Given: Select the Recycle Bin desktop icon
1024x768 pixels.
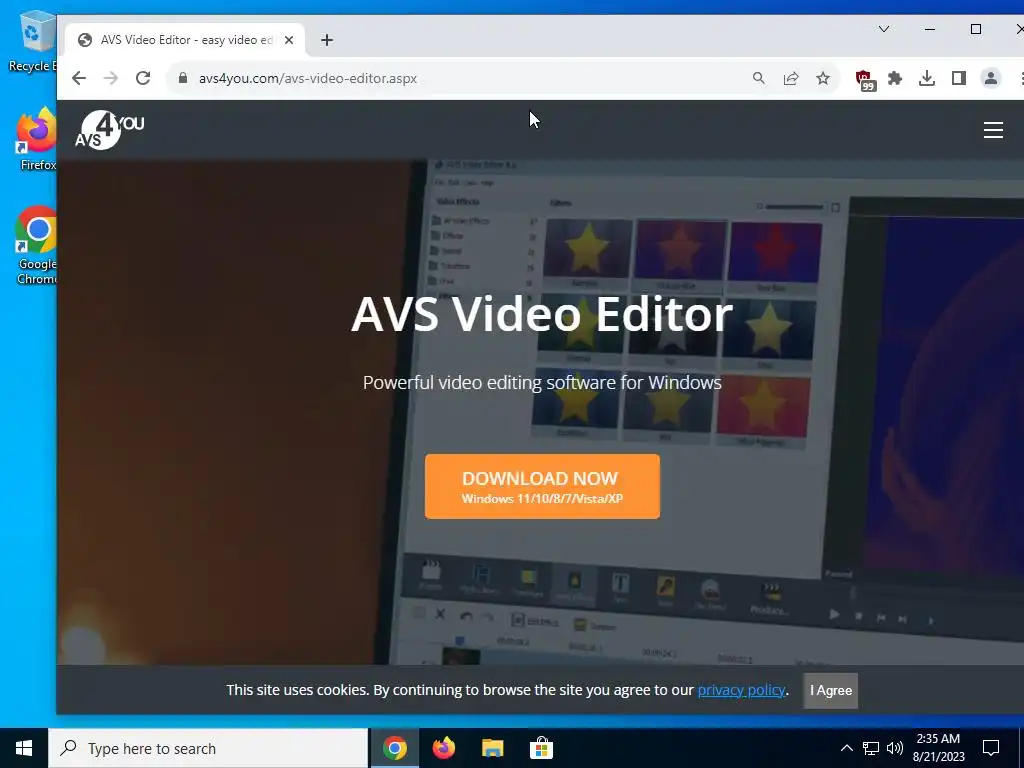Looking at the screenshot, I should click(35, 40).
